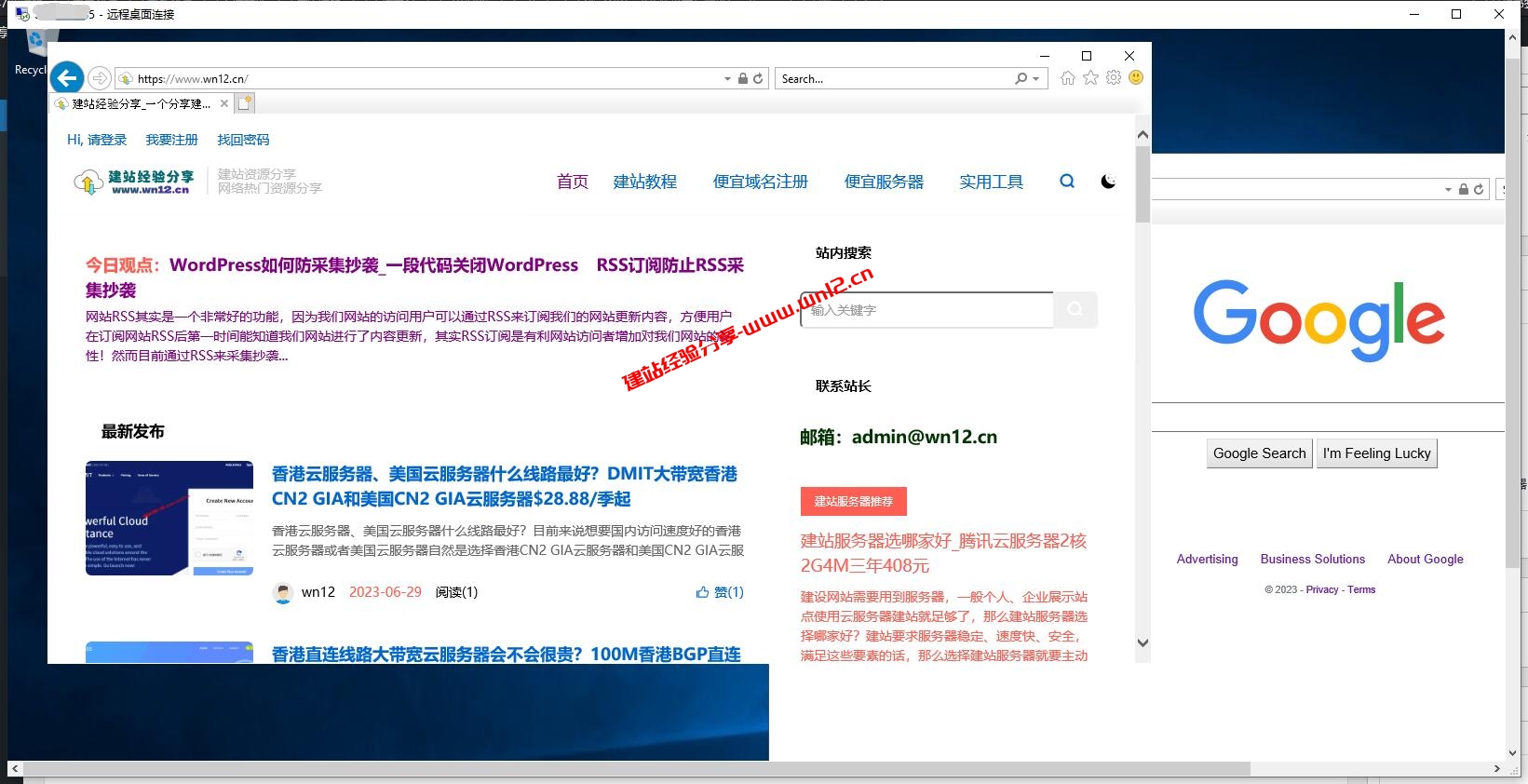Screen dimensions: 1528x784
Task: Click the search magnifier in the browser Search box
Action: click(1021, 79)
